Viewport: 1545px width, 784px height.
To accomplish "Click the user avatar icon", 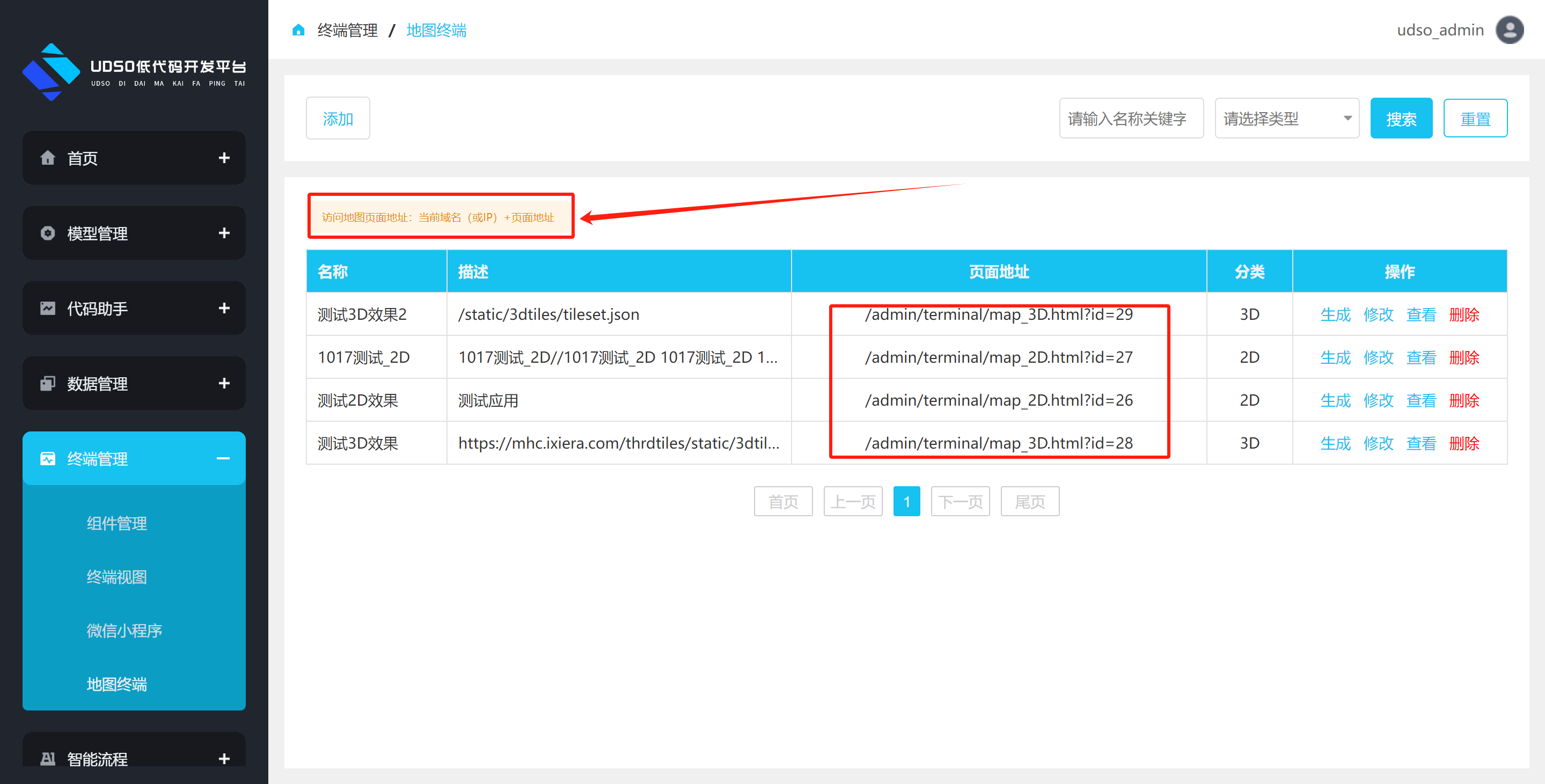I will [x=1509, y=30].
